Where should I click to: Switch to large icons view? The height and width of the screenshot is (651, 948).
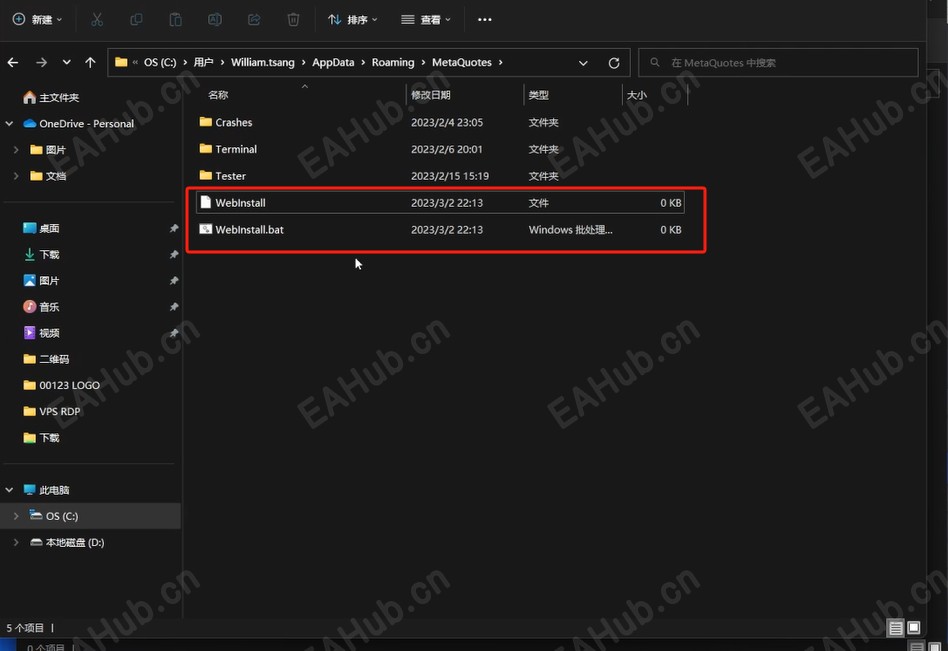point(914,627)
